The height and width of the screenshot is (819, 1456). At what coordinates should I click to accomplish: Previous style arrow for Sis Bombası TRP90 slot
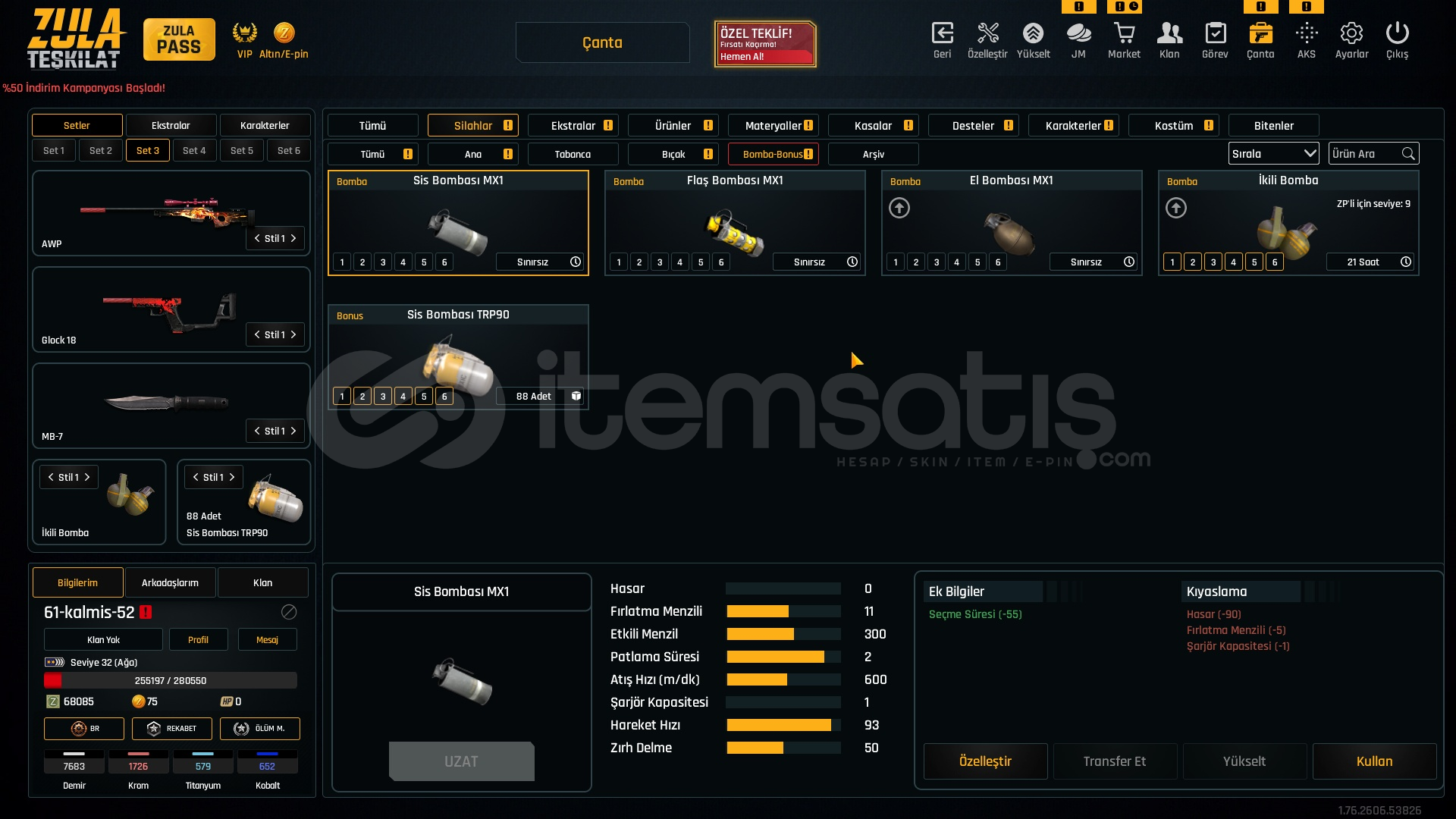tap(196, 477)
